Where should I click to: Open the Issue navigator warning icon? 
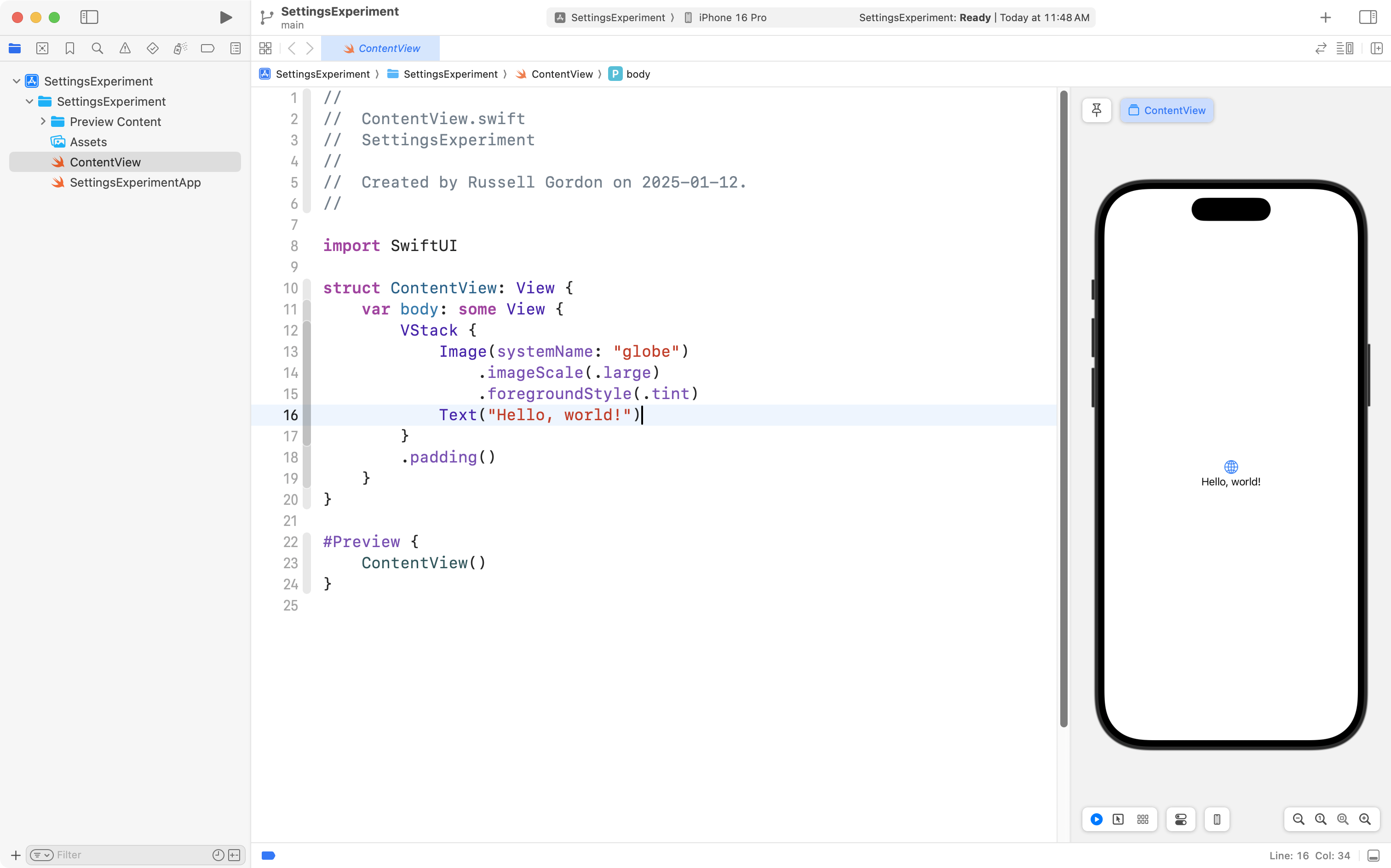tap(125, 48)
